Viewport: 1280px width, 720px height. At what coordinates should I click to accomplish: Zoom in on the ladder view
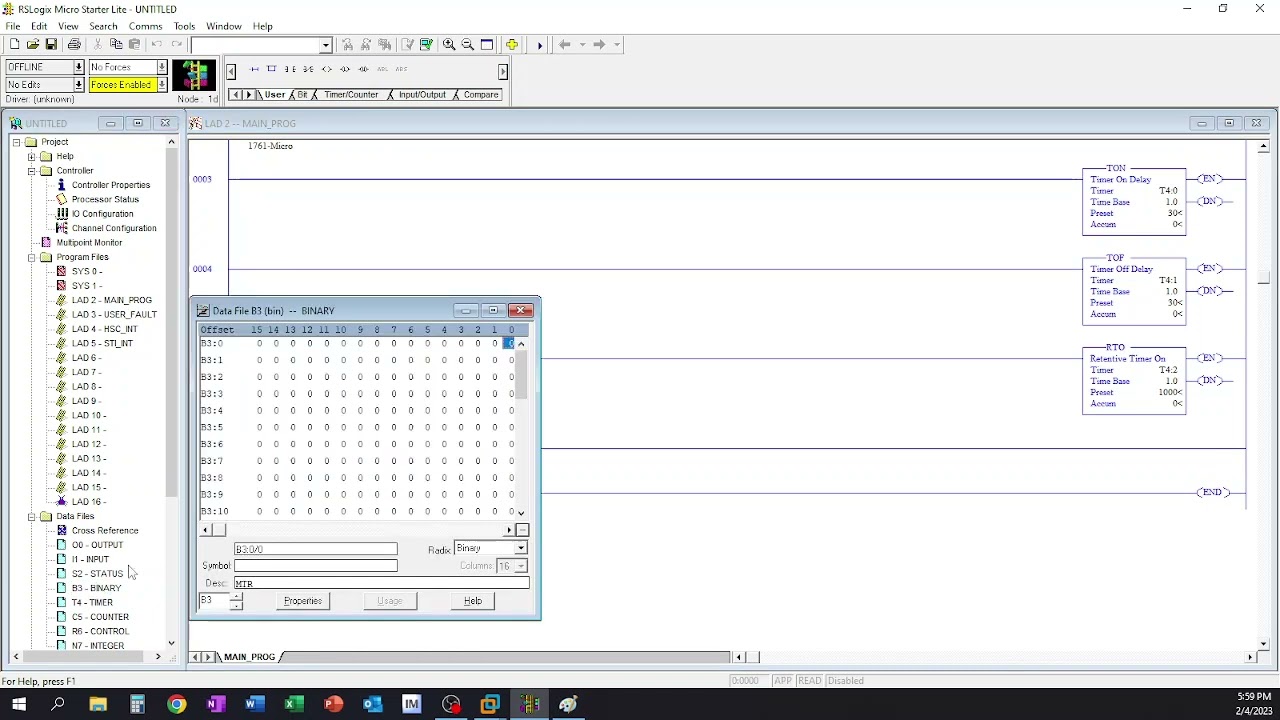(x=449, y=44)
